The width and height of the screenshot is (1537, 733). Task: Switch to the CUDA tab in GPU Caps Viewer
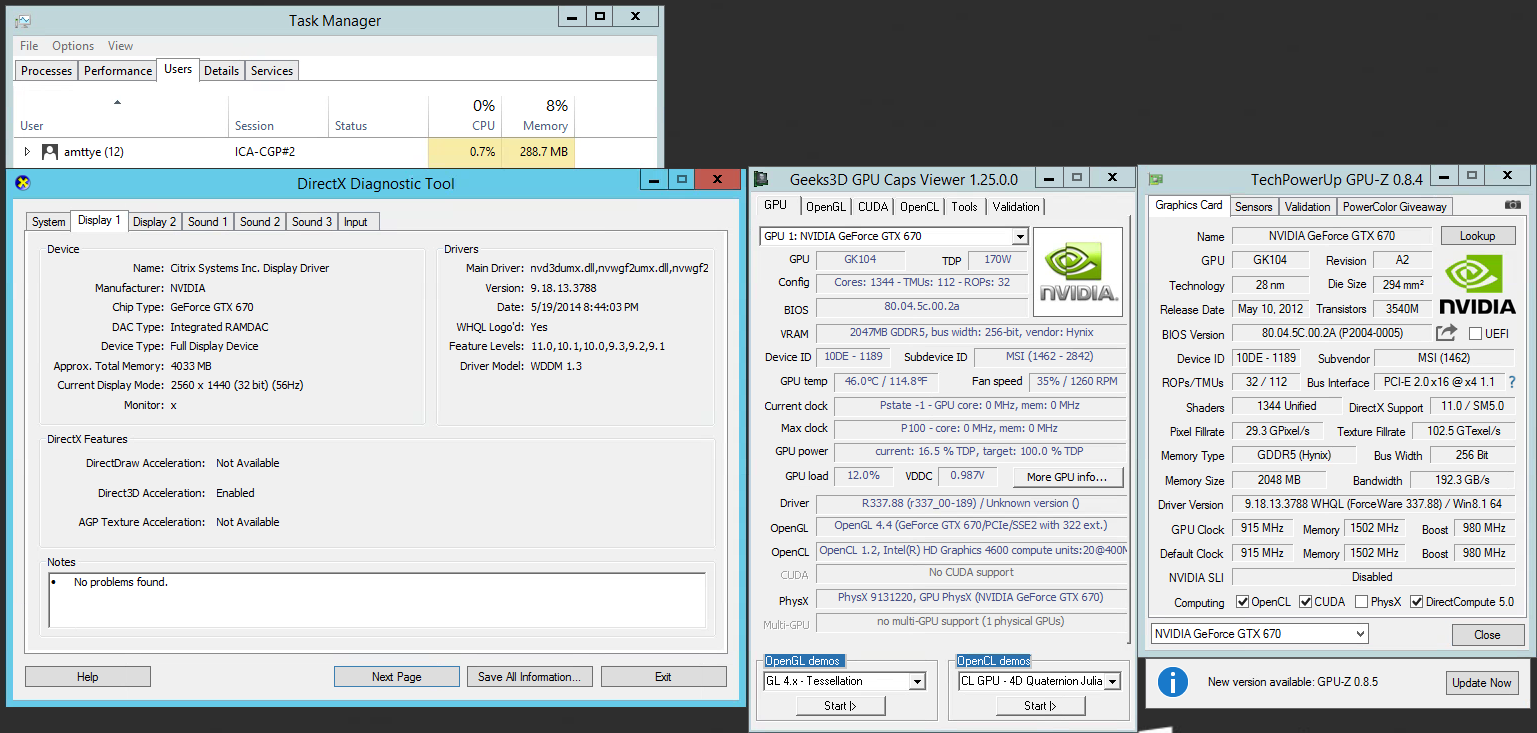873,207
